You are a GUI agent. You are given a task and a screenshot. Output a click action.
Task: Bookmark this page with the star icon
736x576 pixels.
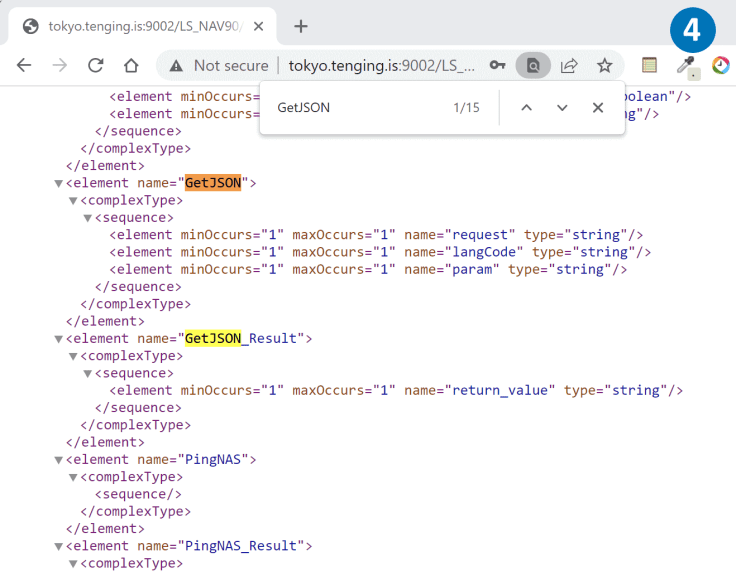pos(604,65)
